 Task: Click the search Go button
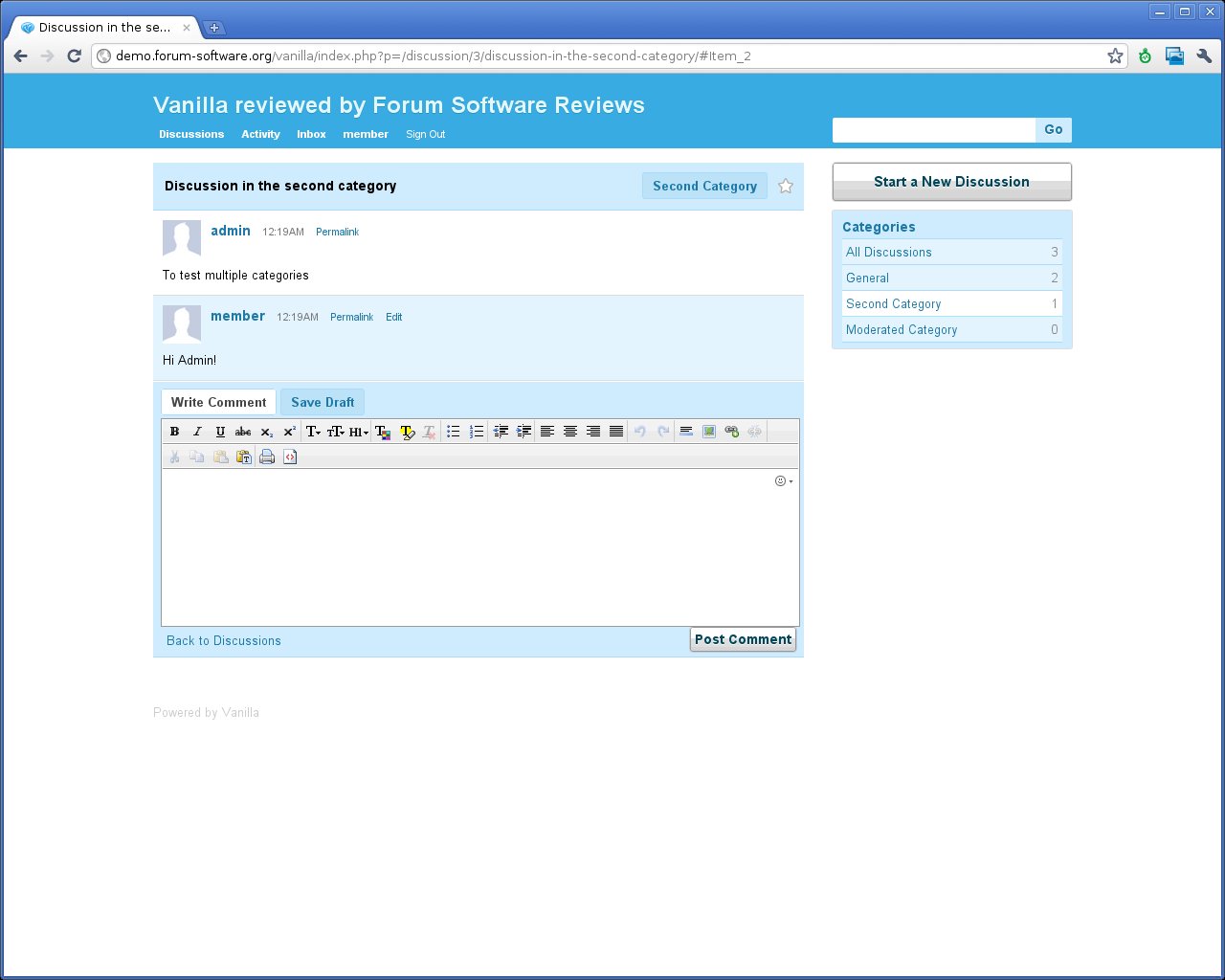pos(1054,129)
